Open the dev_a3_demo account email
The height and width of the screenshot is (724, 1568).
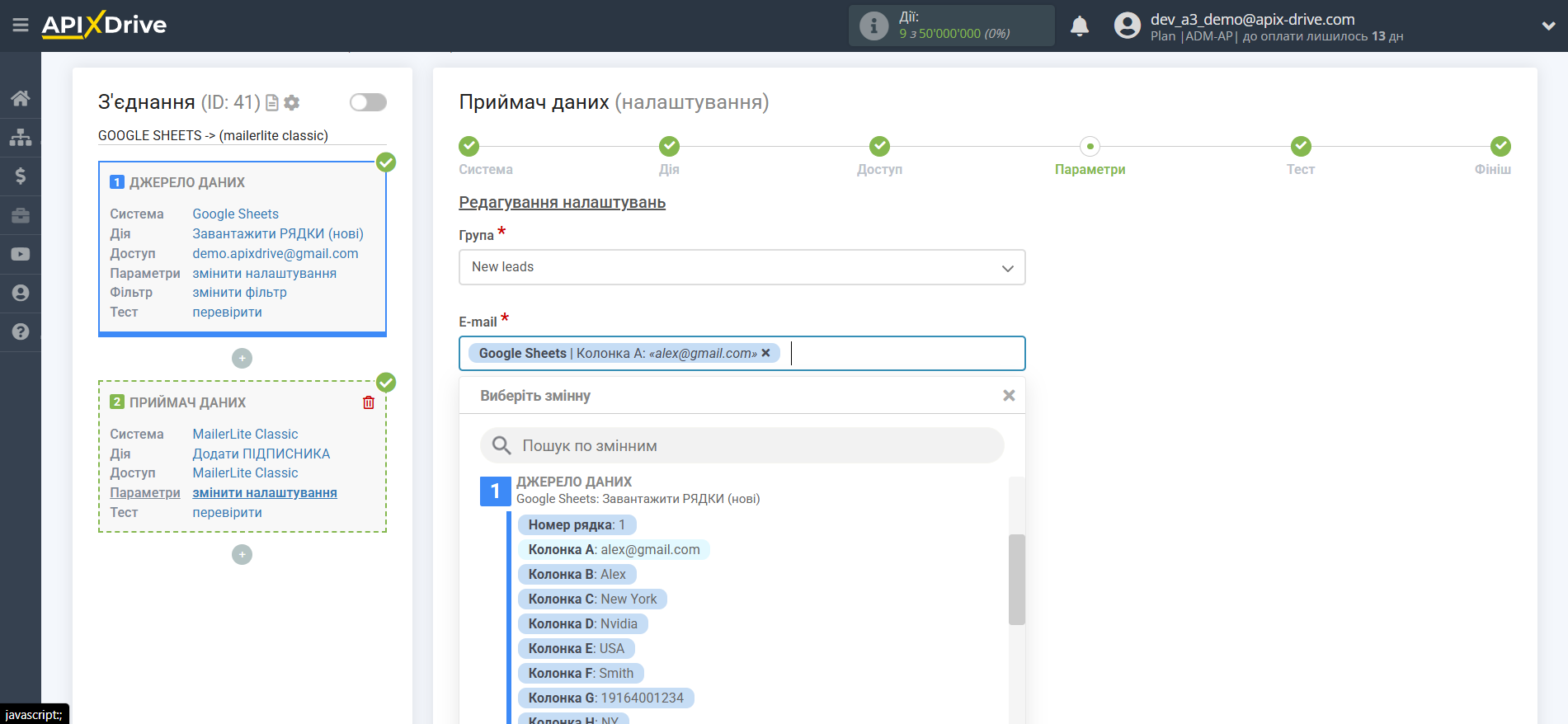tap(1252, 19)
